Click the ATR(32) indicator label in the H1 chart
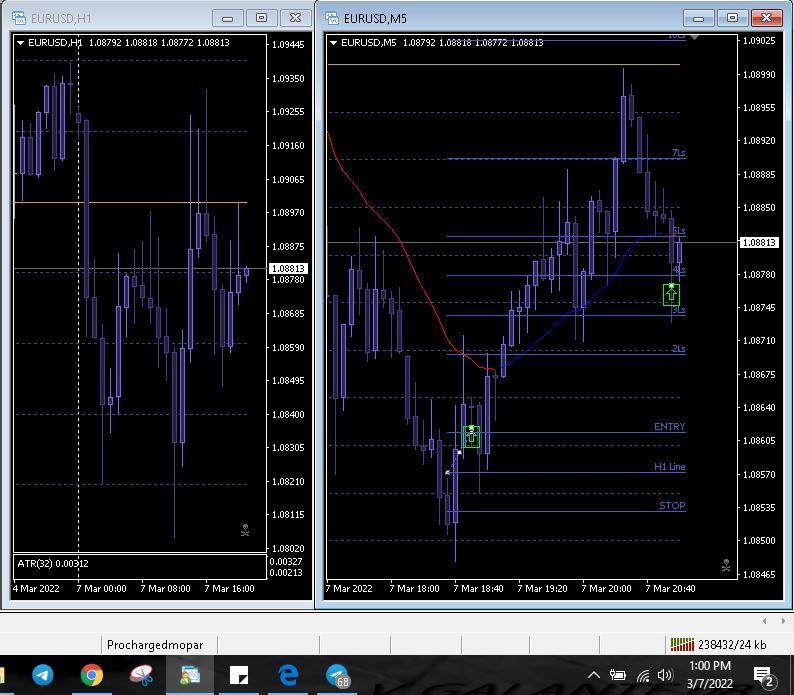 click(x=45, y=565)
